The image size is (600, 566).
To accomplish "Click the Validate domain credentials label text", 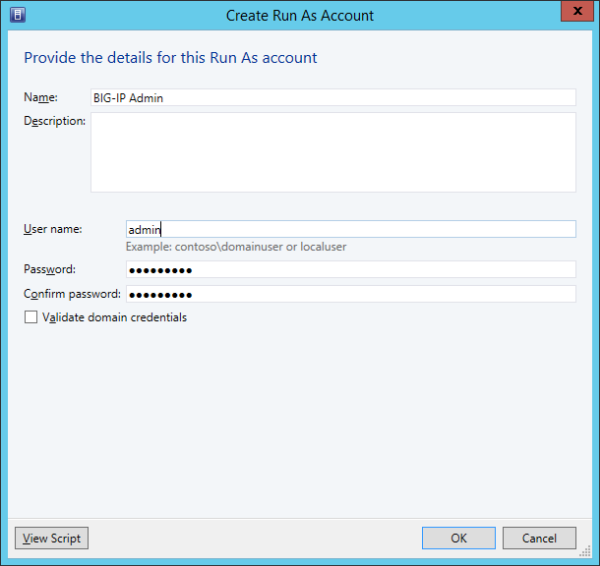I will click(x=115, y=318).
